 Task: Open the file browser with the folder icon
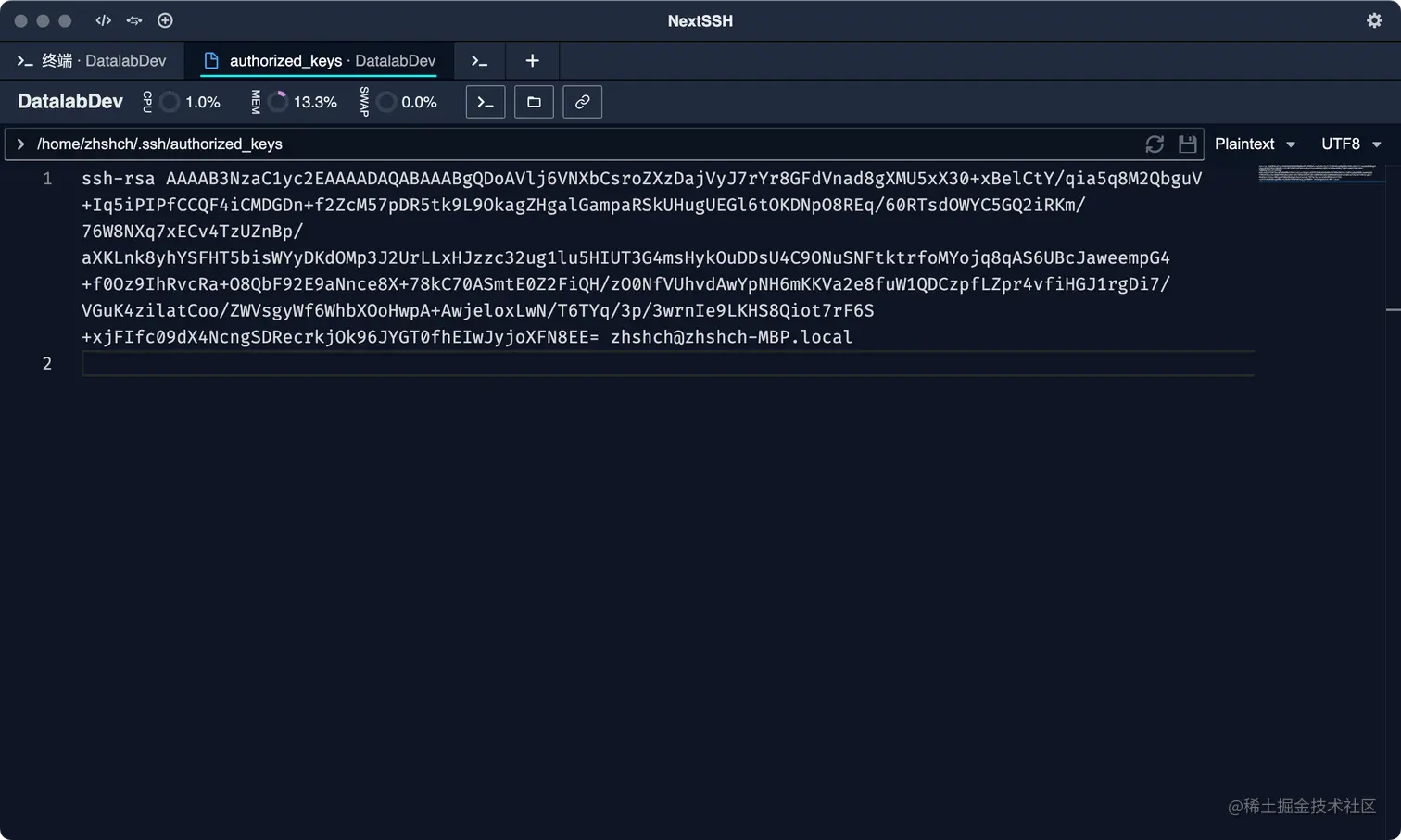click(534, 102)
